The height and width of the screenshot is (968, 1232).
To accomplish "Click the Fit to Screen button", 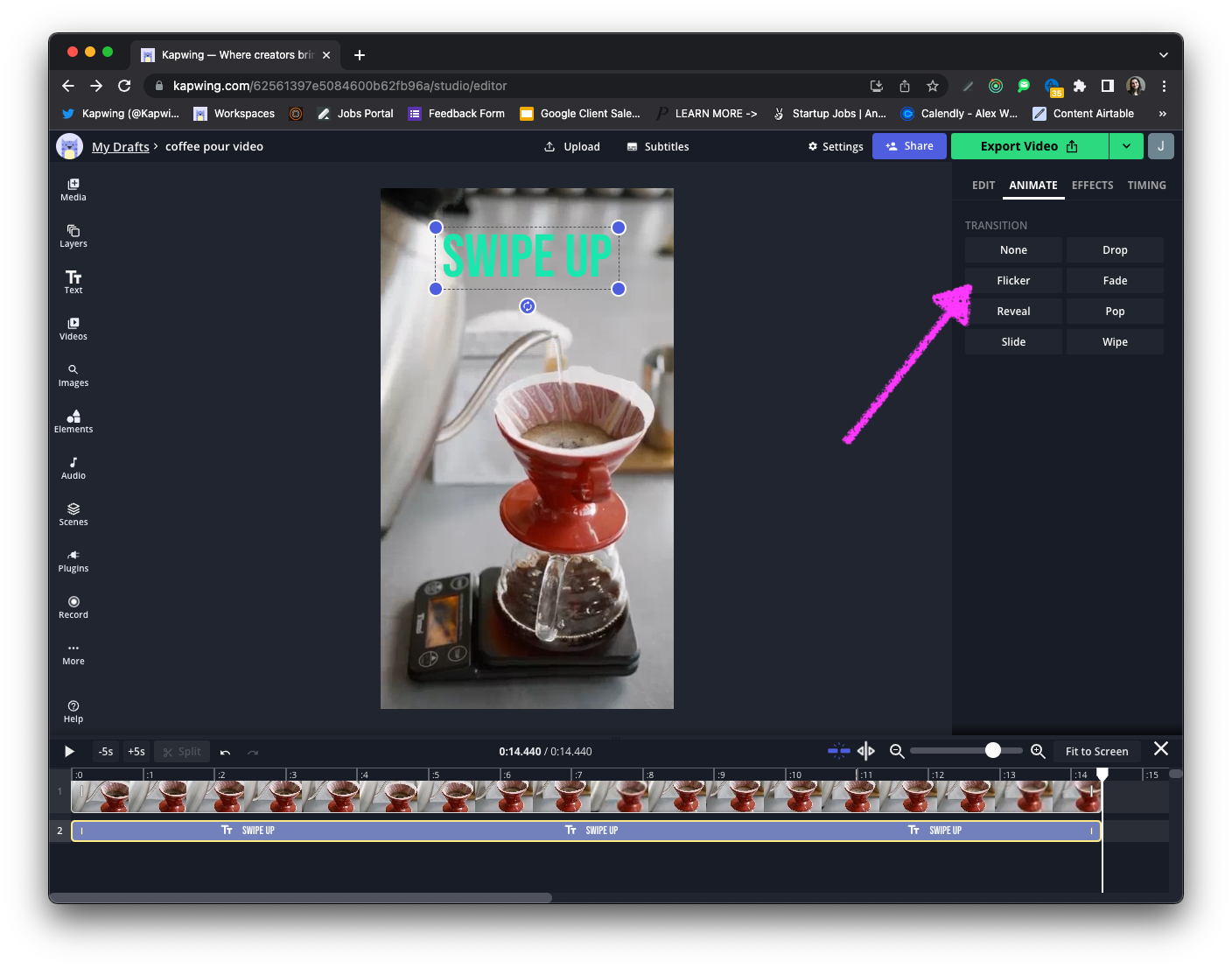I will pos(1096,751).
